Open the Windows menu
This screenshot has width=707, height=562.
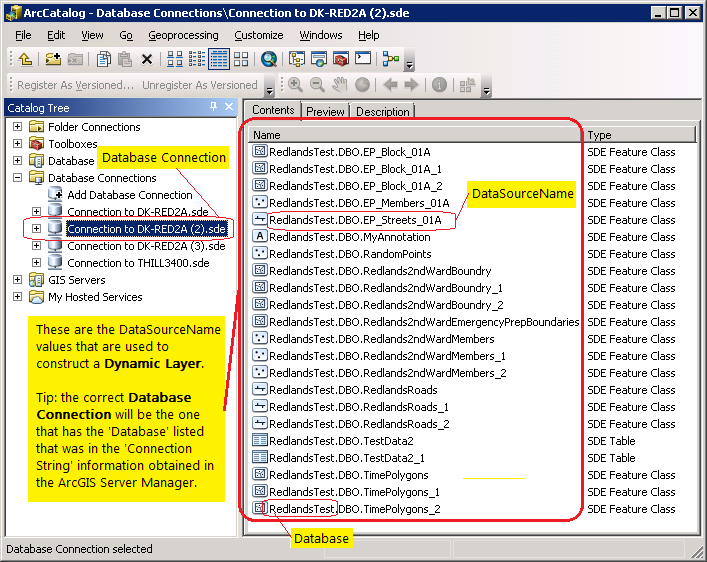[321, 35]
